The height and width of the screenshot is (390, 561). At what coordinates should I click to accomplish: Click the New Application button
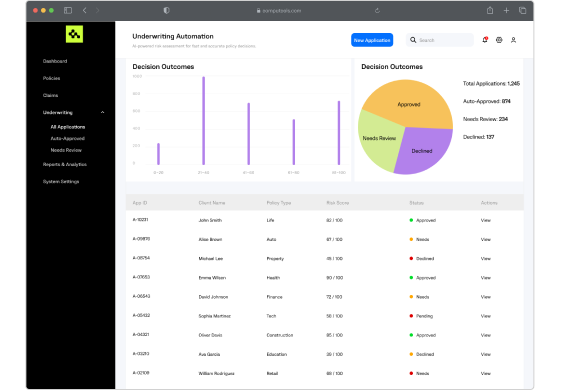click(372, 40)
